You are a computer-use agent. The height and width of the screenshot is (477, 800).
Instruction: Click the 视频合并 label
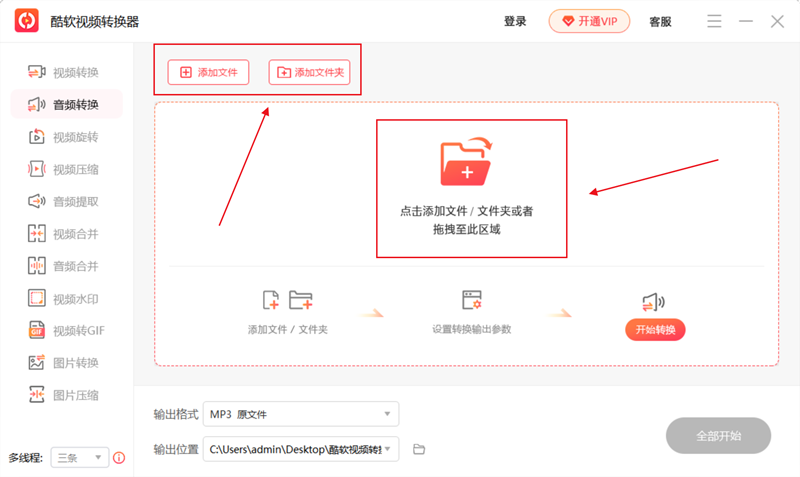click(76, 234)
